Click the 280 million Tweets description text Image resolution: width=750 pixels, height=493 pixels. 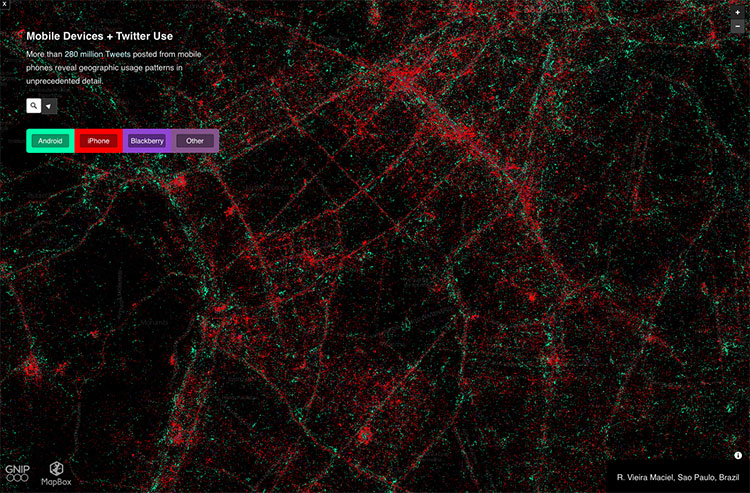pyautogui.click(x=113, y=67)
